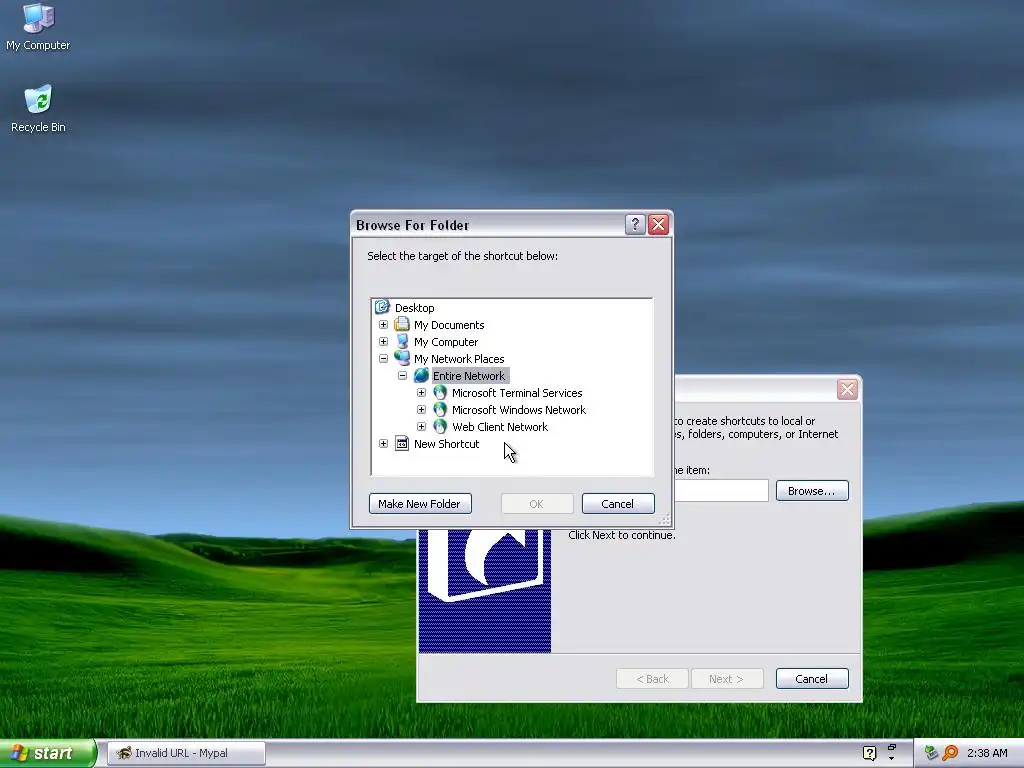Expand the My Documents node
1024x768 pixels.
[x=383, y=325]
